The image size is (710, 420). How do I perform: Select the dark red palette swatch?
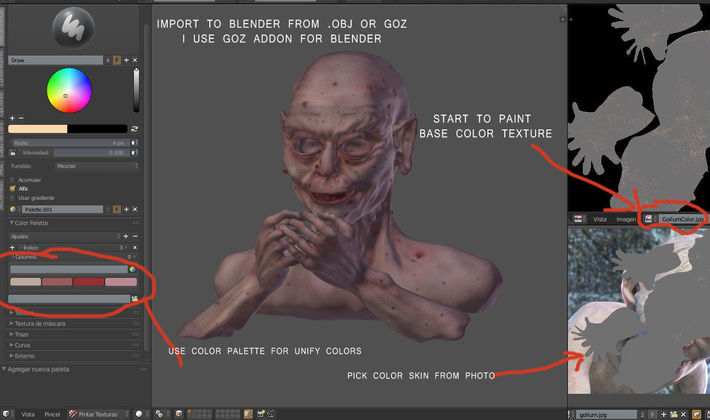pos(89,282)
